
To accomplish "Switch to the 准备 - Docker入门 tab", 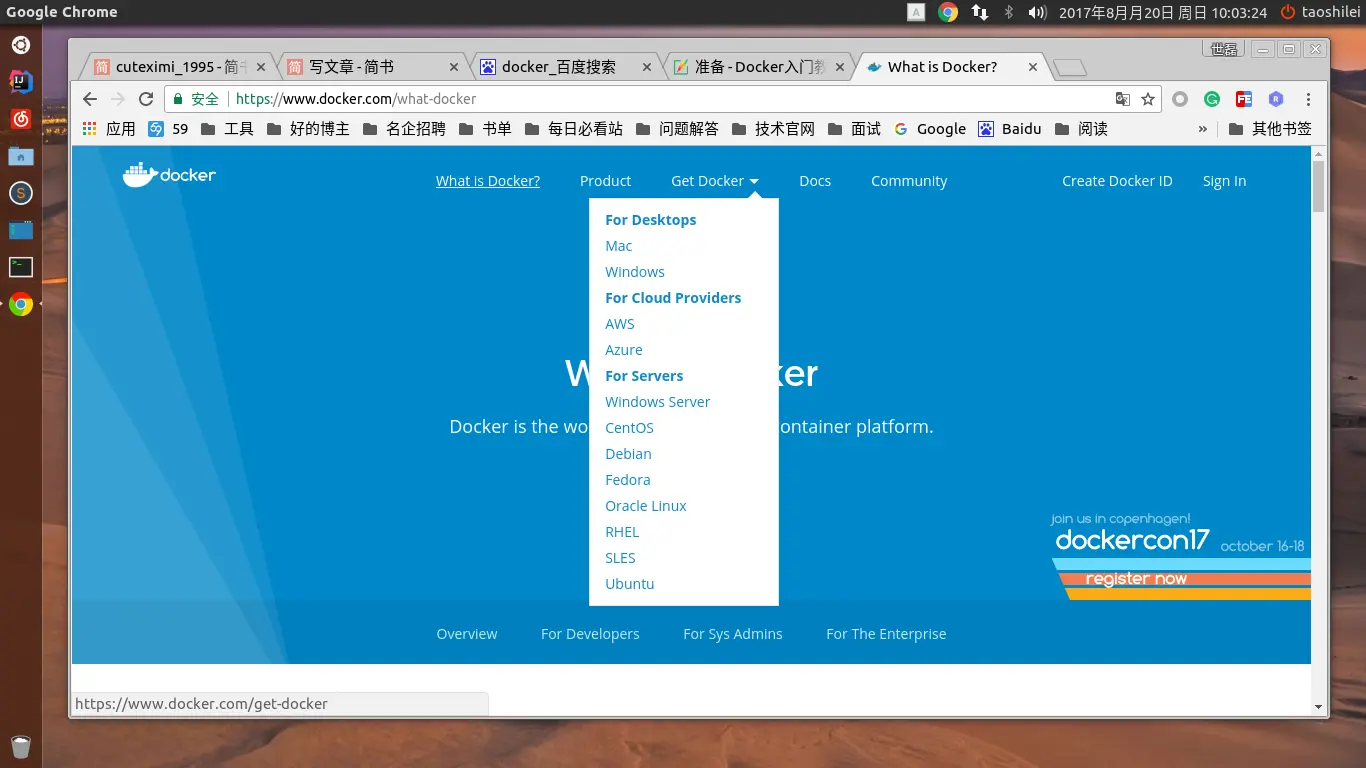I will (760, 67).
